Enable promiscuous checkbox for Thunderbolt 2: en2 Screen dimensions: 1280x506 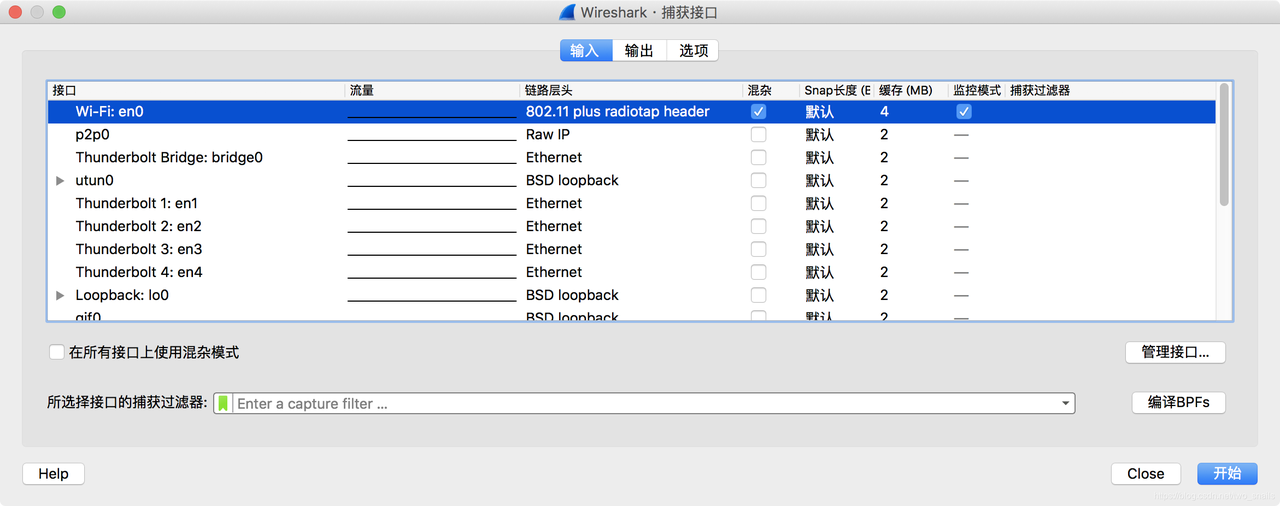pos(758,227)
